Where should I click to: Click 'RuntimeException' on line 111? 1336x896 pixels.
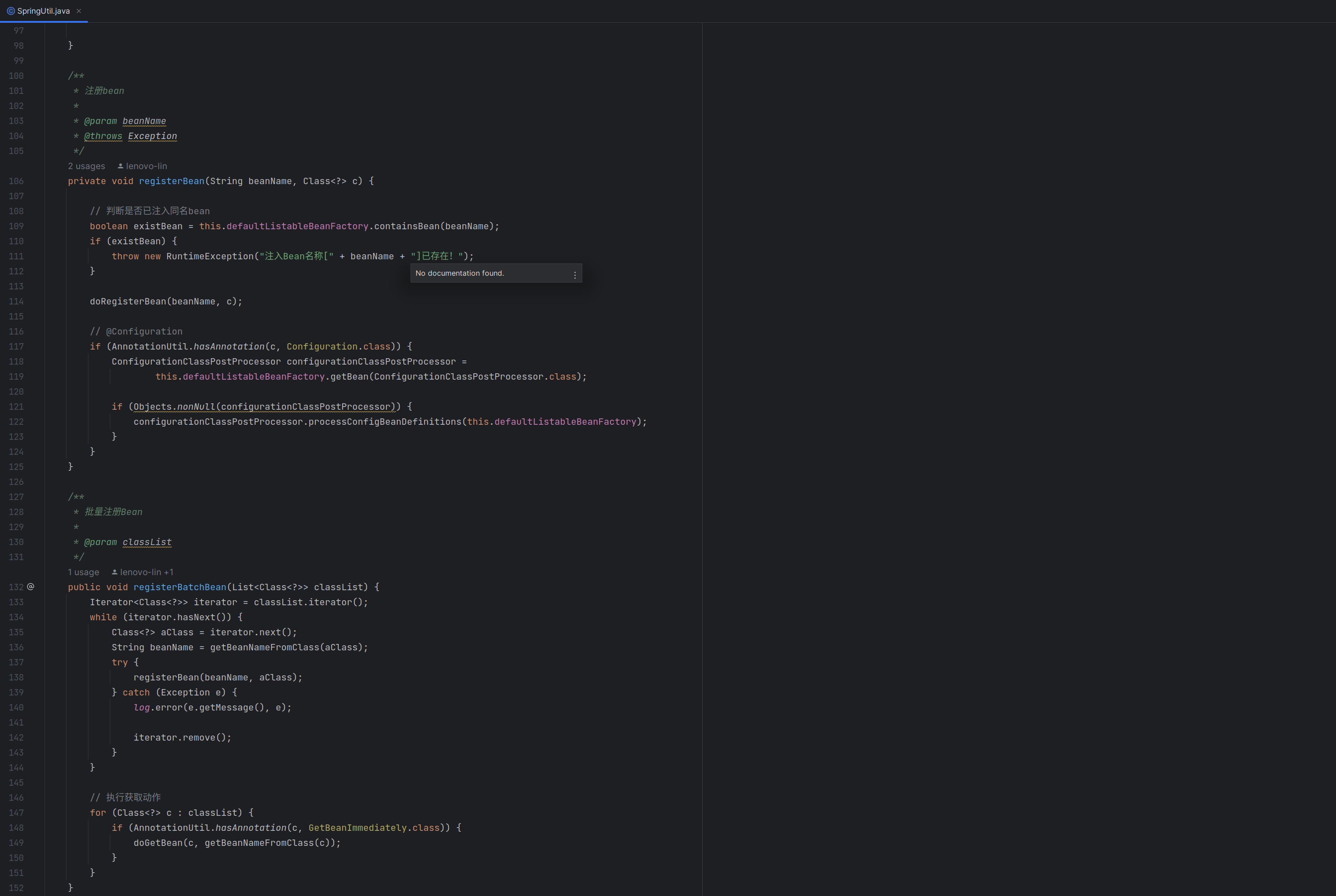[210, 257]
